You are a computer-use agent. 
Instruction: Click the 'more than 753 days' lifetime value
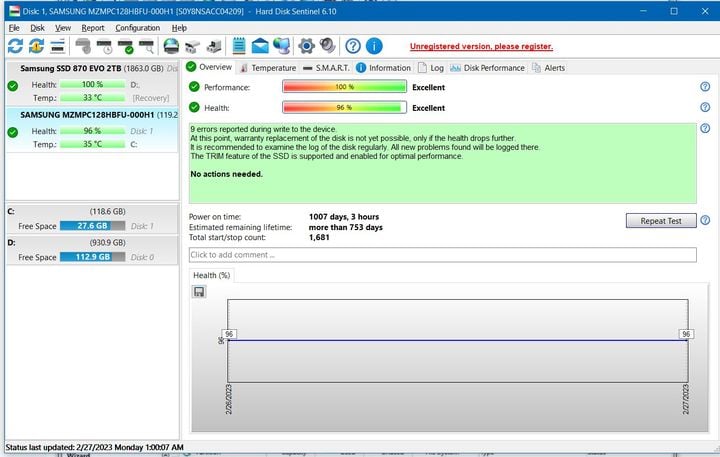(345, 227)
